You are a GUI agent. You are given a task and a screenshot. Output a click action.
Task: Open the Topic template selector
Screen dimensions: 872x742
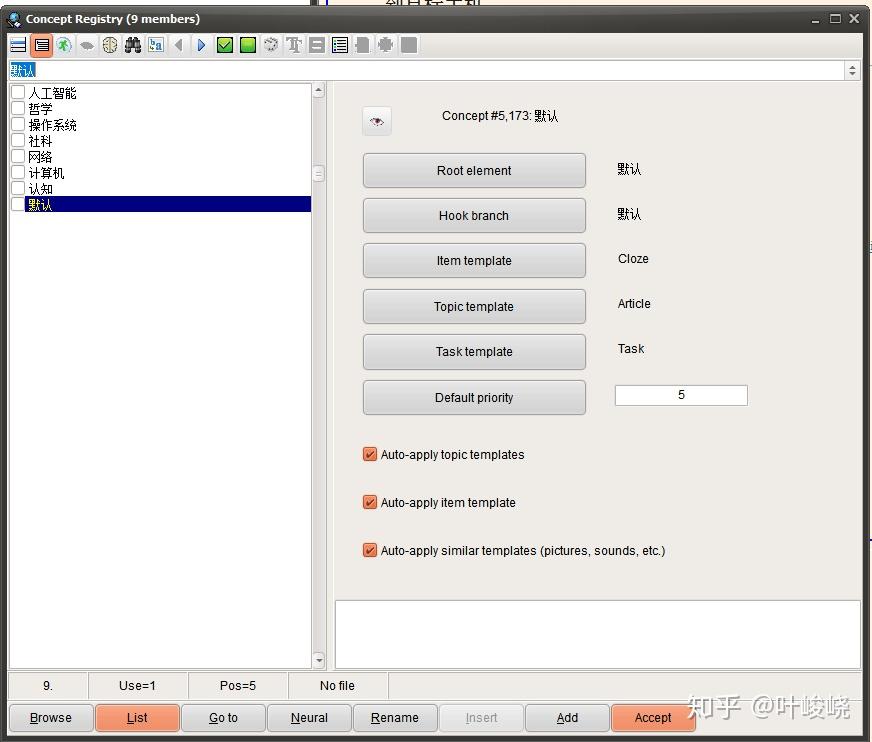[x=474, y=306]
